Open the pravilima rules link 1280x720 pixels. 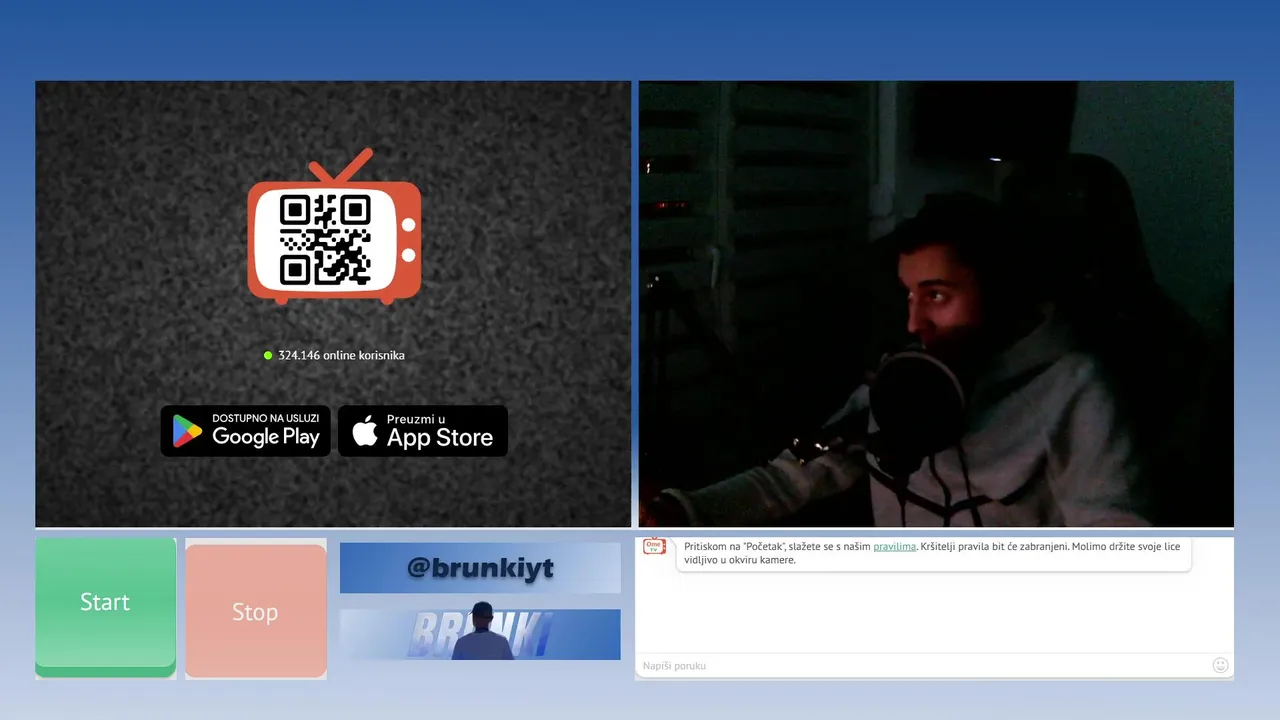[894, 547]
